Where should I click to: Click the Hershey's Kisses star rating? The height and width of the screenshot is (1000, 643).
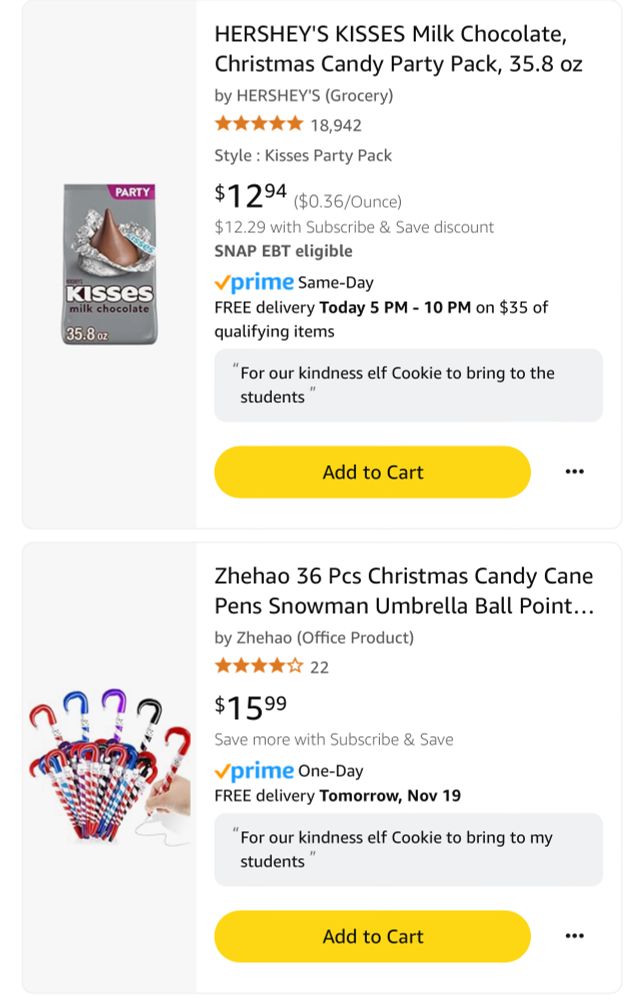point(258,125)
